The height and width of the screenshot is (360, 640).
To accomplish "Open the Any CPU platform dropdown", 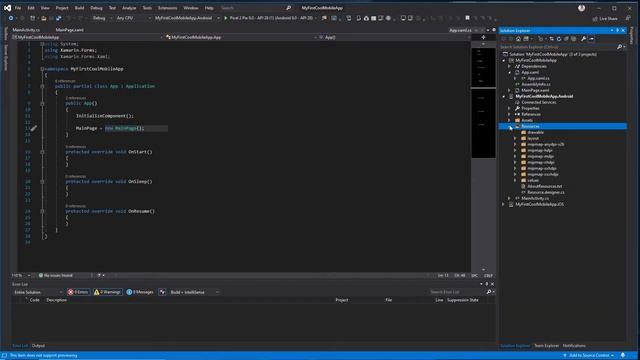I will (x=133, y=18).
